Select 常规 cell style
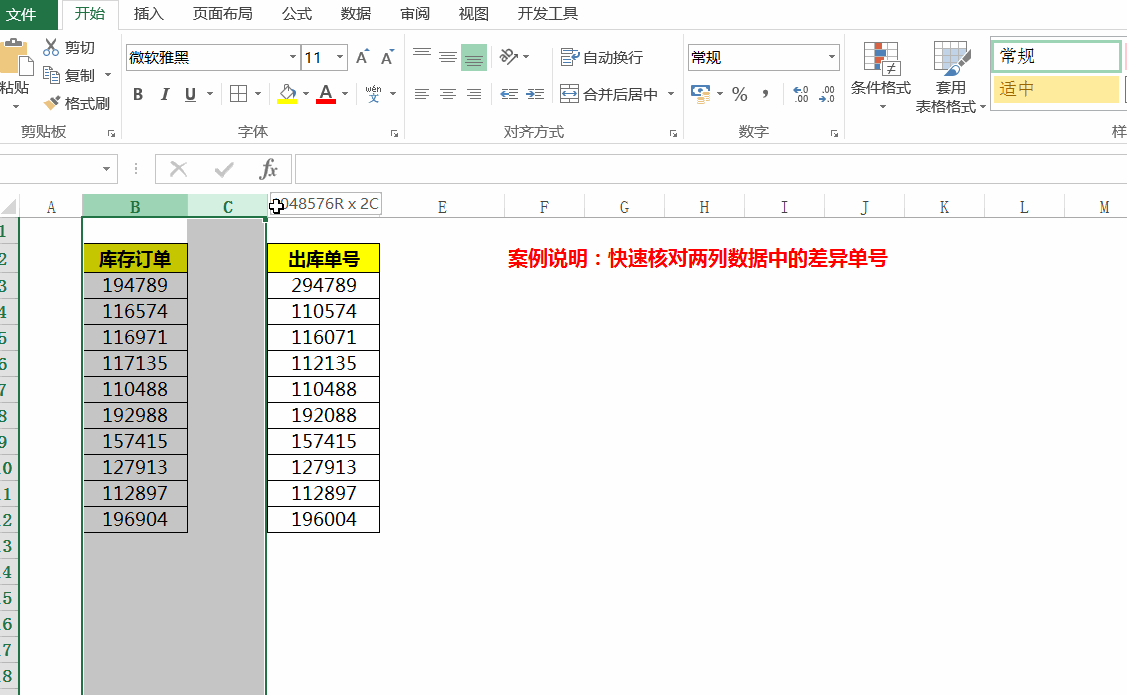1127x695 pixels. [1056, 56]
